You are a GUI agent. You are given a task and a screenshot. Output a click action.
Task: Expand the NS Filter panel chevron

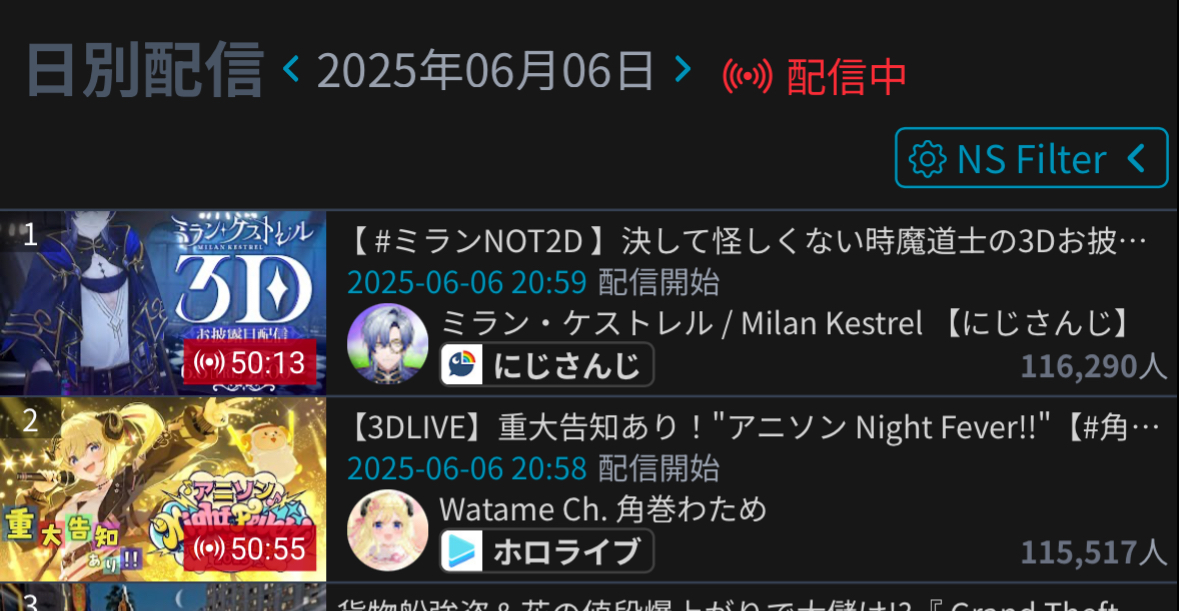[x=1137, y=159]
